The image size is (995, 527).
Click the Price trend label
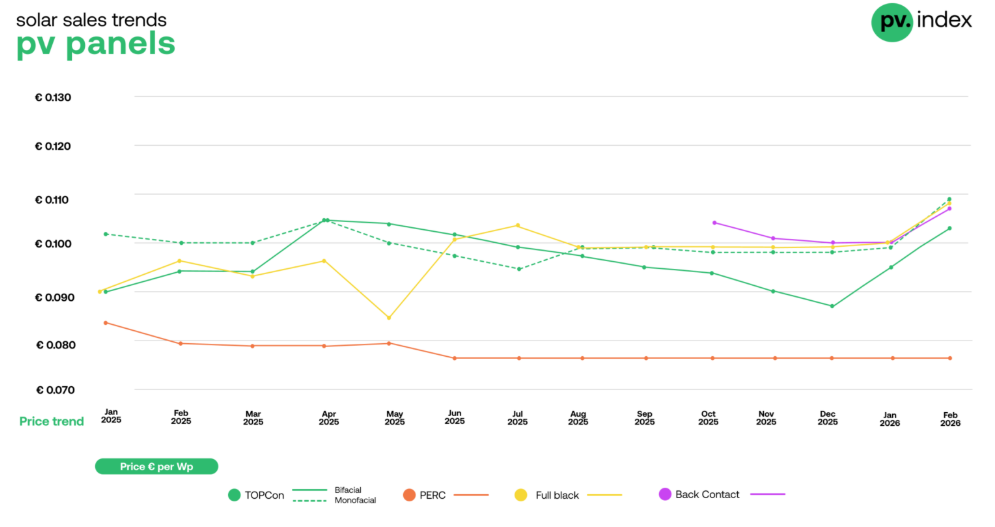[x=52, y=421]
